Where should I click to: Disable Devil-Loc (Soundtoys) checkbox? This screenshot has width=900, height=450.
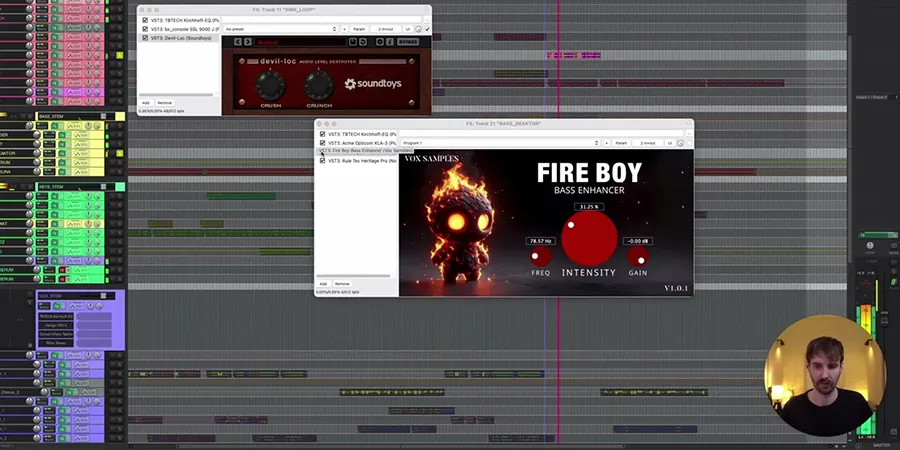[145, 38]
